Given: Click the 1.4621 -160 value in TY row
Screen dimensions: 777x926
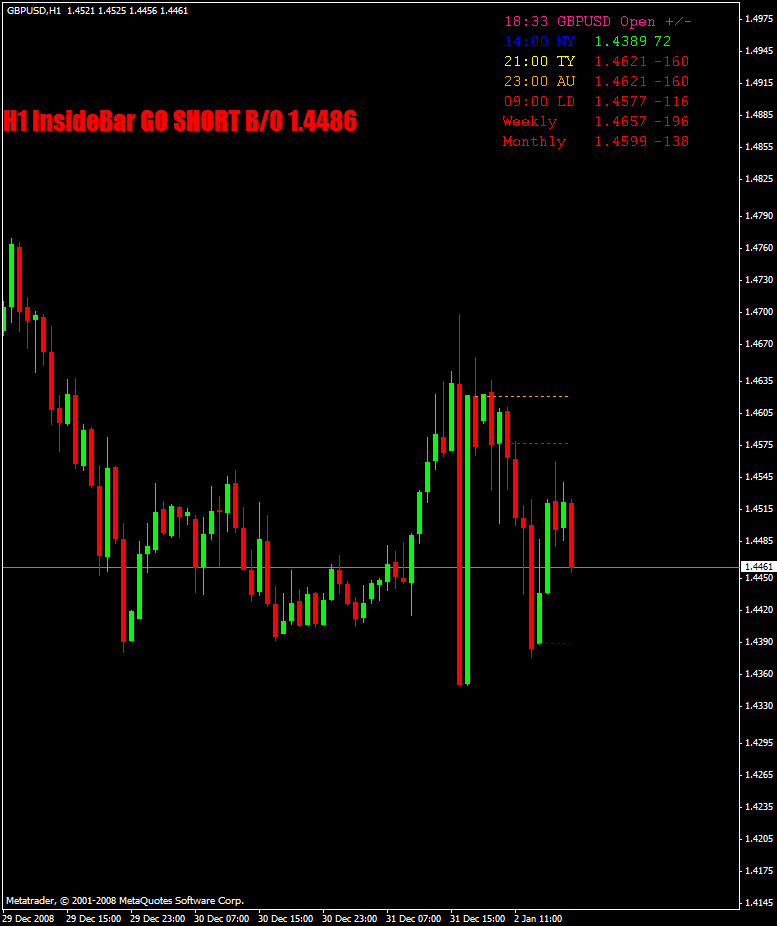Looking at the screenshot, I should click(642, 61).
